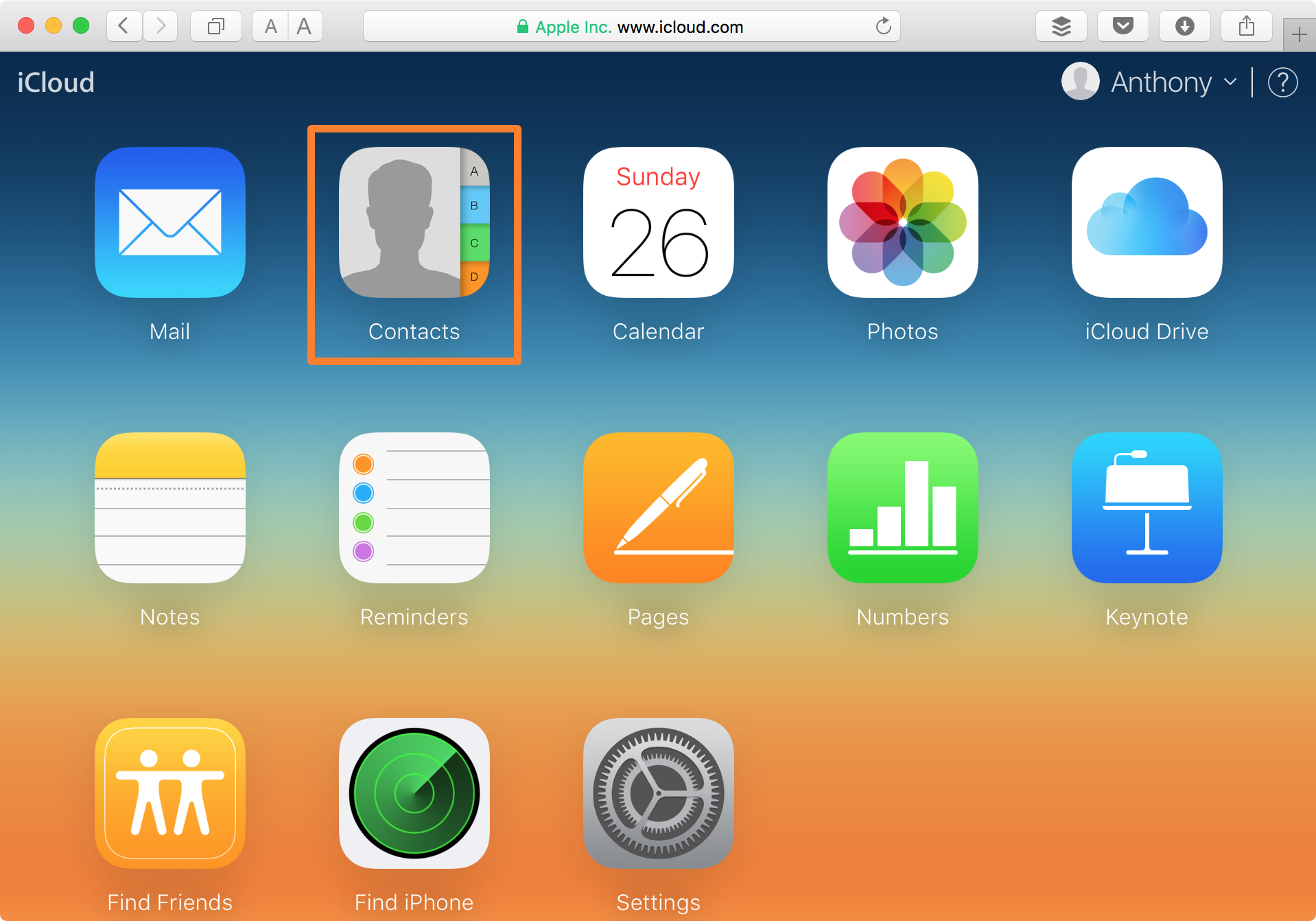The image size is (1316, 921).
Task: Open the Mail app
Action: (170, 222)
